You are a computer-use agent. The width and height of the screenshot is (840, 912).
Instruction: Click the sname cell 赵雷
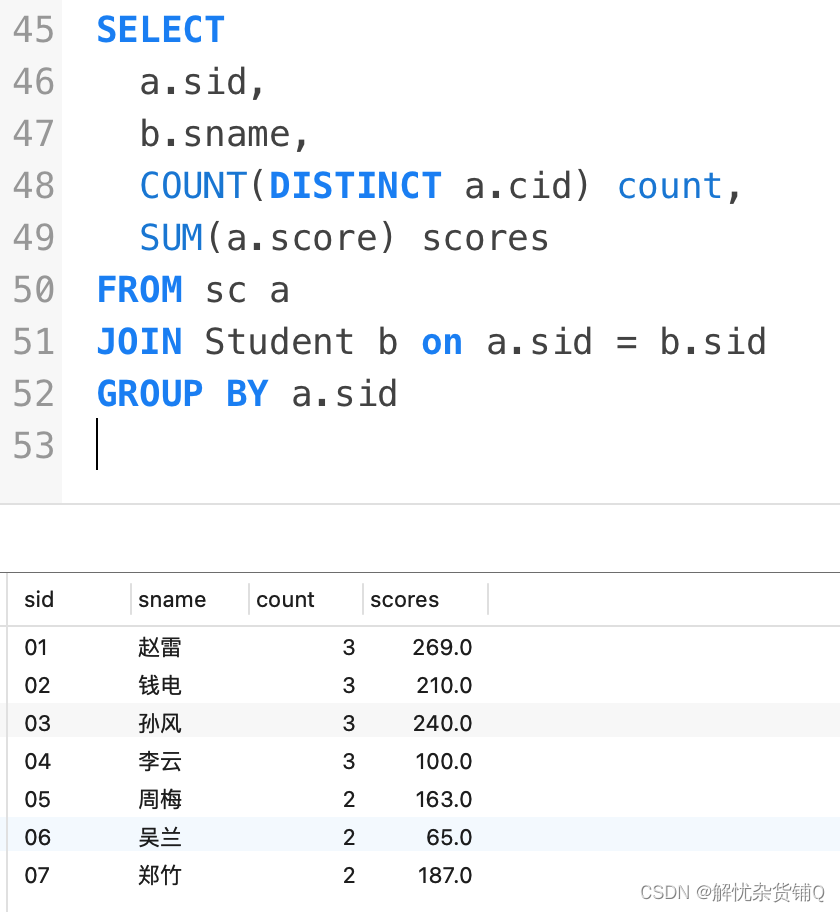click(160, 647)
